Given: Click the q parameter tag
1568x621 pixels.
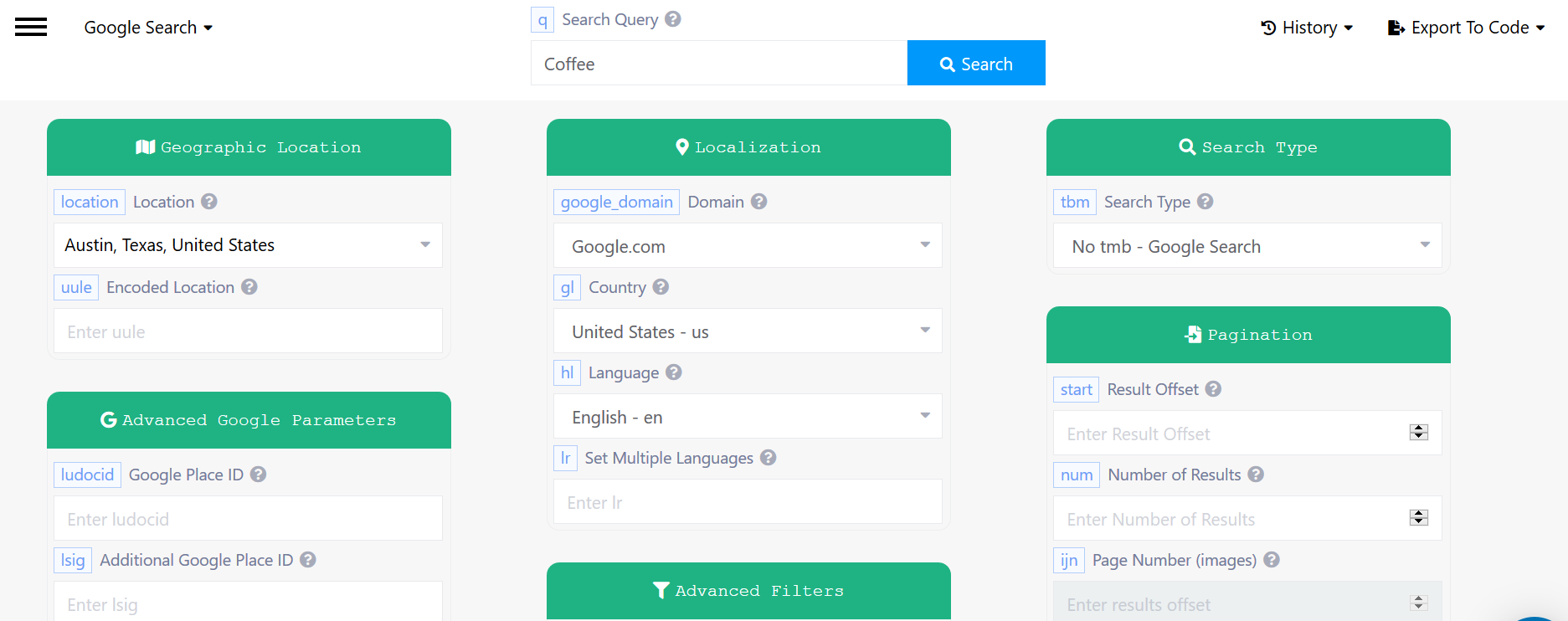Looking at the screenshot, I should tap(542, 19).
